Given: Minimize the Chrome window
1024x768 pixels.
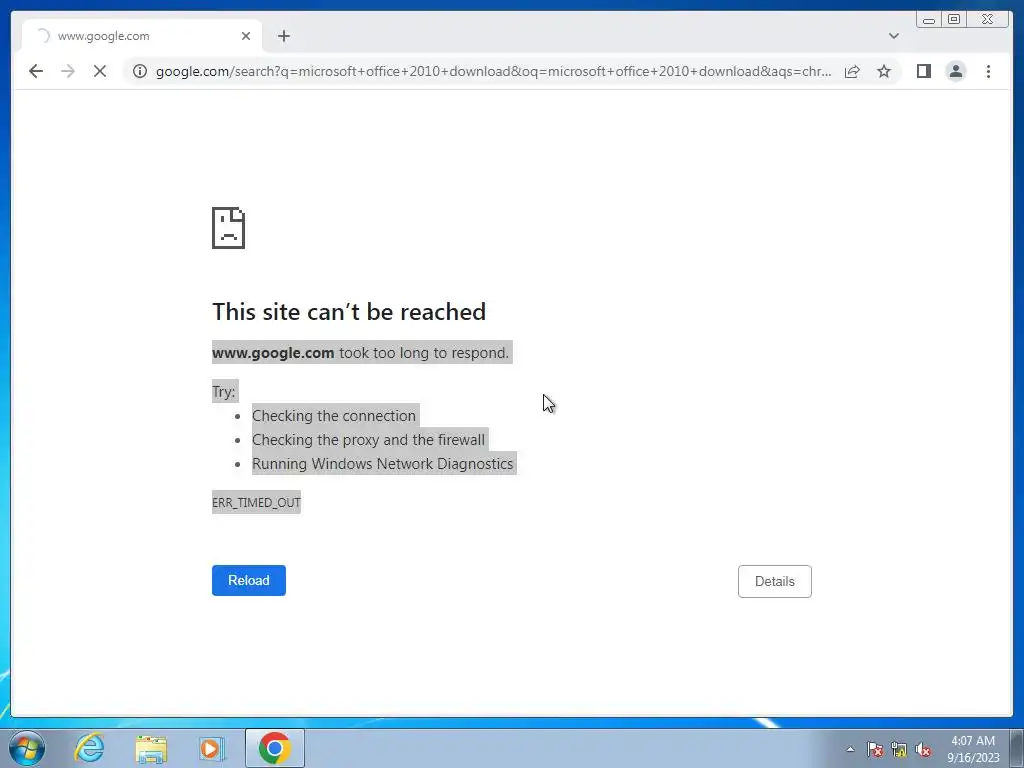Looking at the screenshot, I should 929,20.
